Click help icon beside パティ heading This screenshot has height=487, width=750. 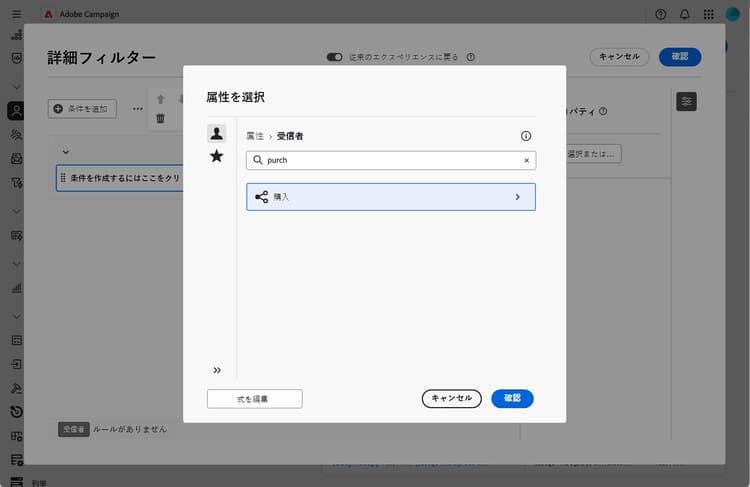coord(603,111)
